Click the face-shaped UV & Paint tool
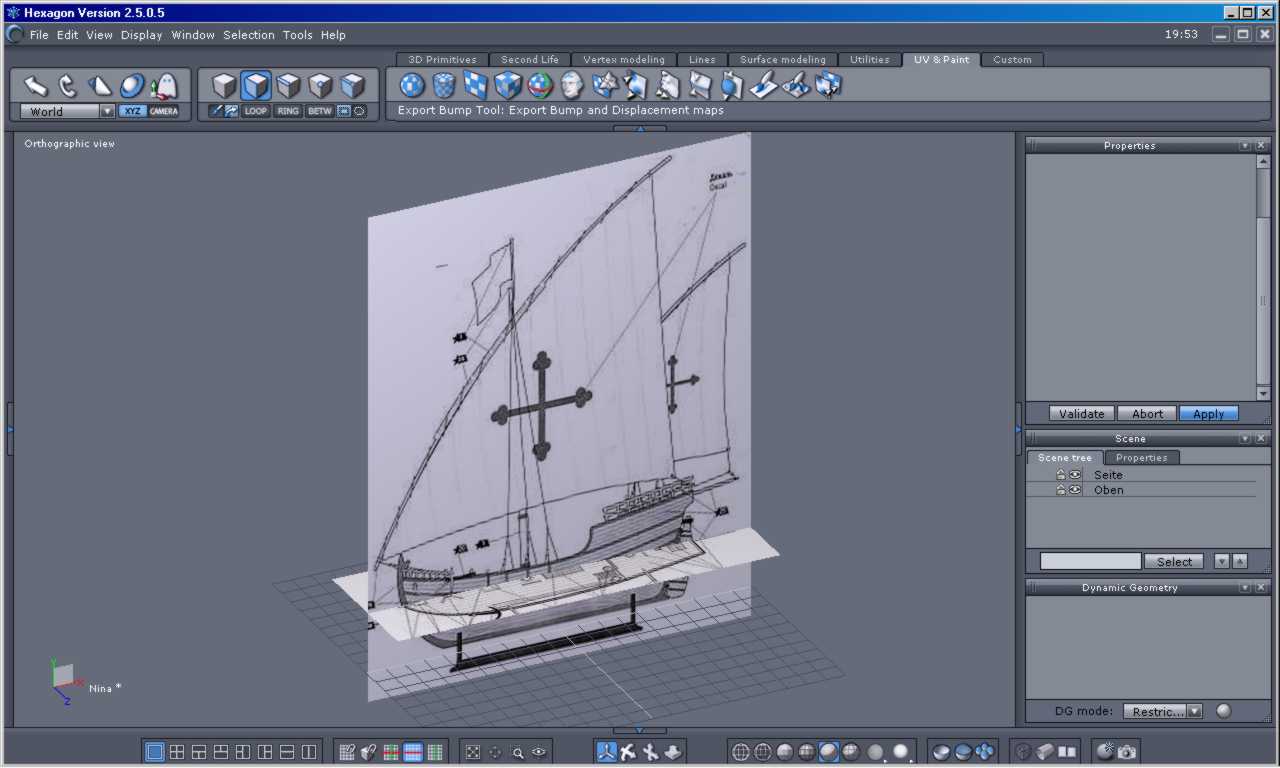 572,86
